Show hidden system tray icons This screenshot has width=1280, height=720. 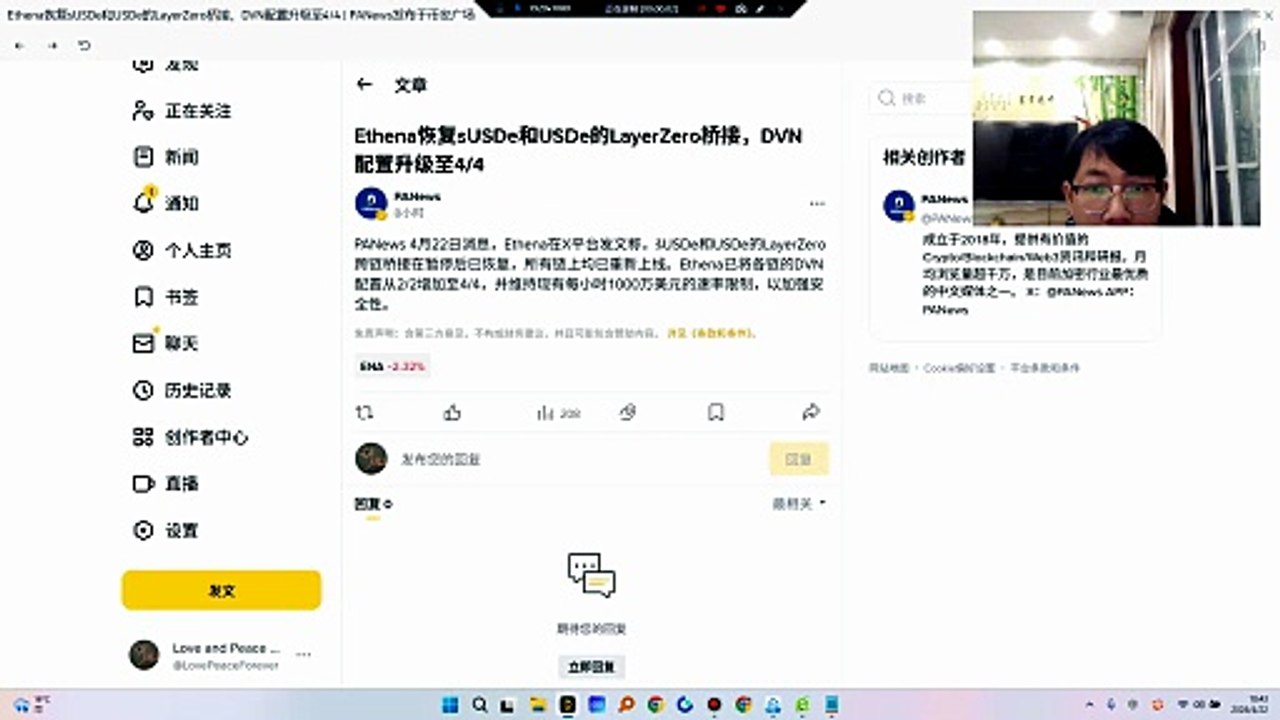(x=1090, y=705)
